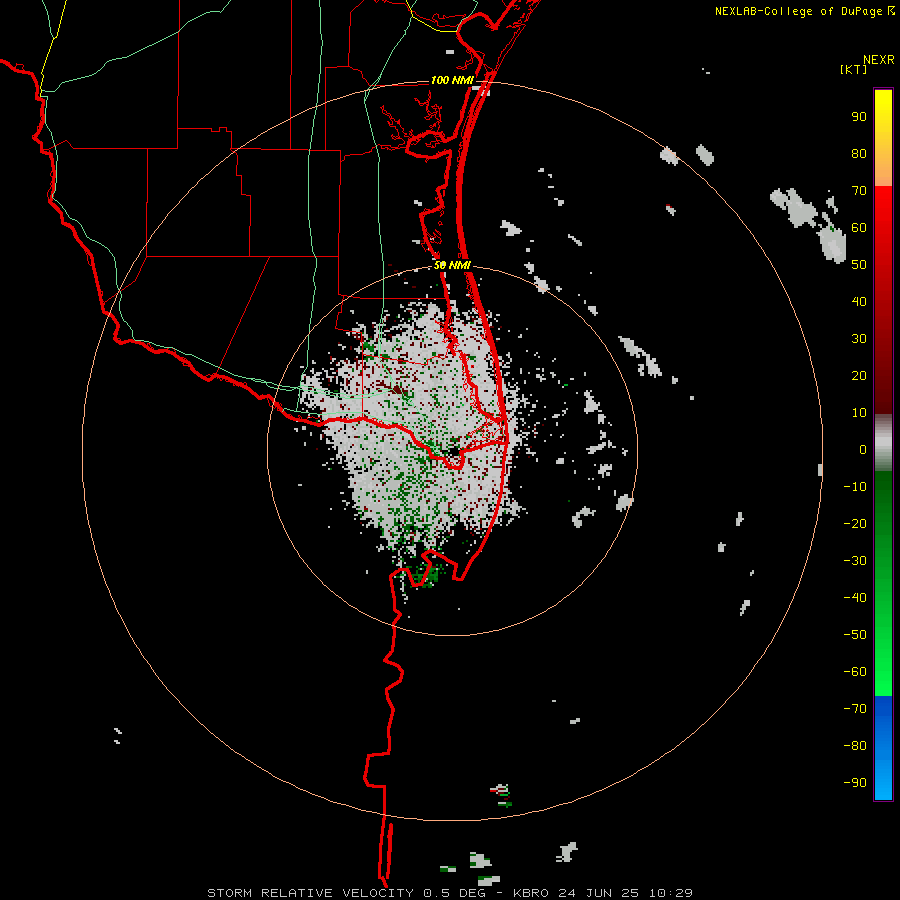Click the 90 value on velocity scale

pyautogui.click(x=859, y=117)
